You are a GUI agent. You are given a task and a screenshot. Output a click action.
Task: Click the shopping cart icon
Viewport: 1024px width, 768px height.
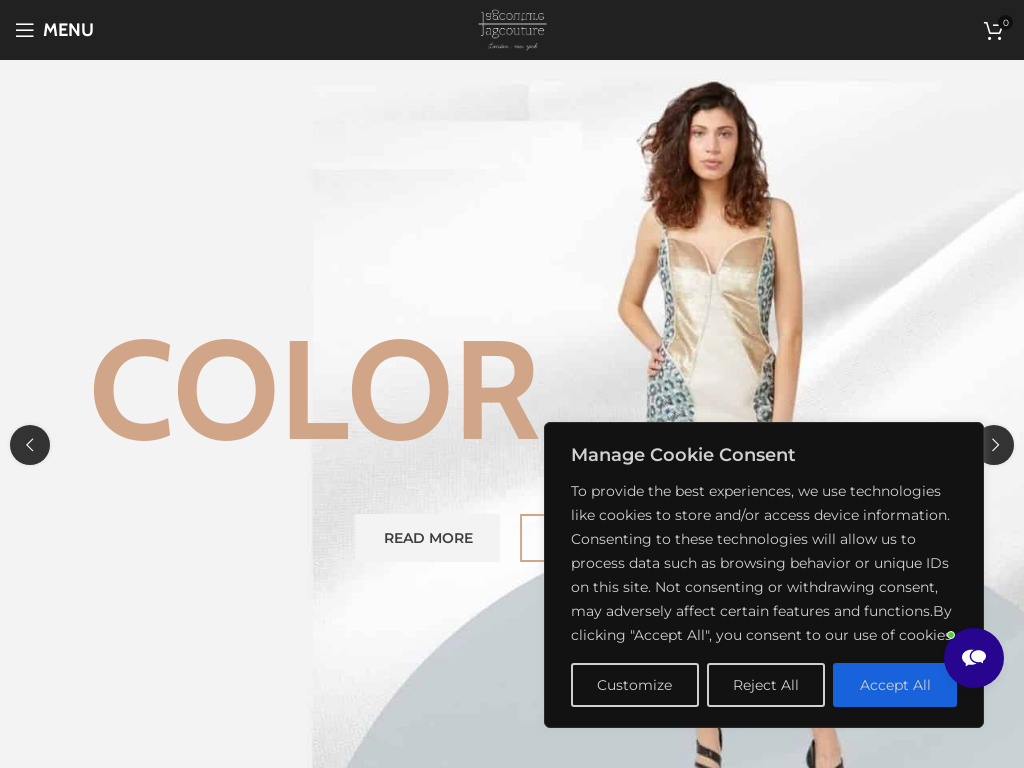click(992, 31)
